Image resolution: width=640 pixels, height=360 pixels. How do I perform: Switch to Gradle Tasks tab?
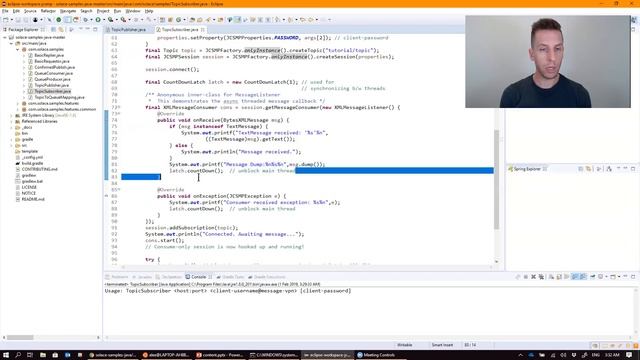pos(230,277)
